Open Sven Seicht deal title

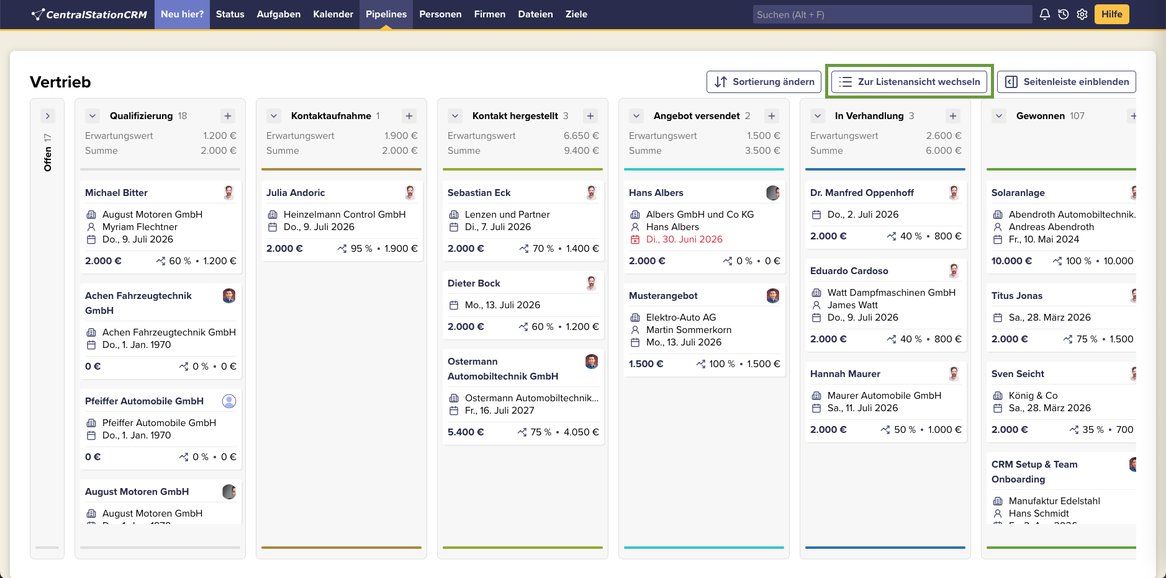[x=1018, y=373]
